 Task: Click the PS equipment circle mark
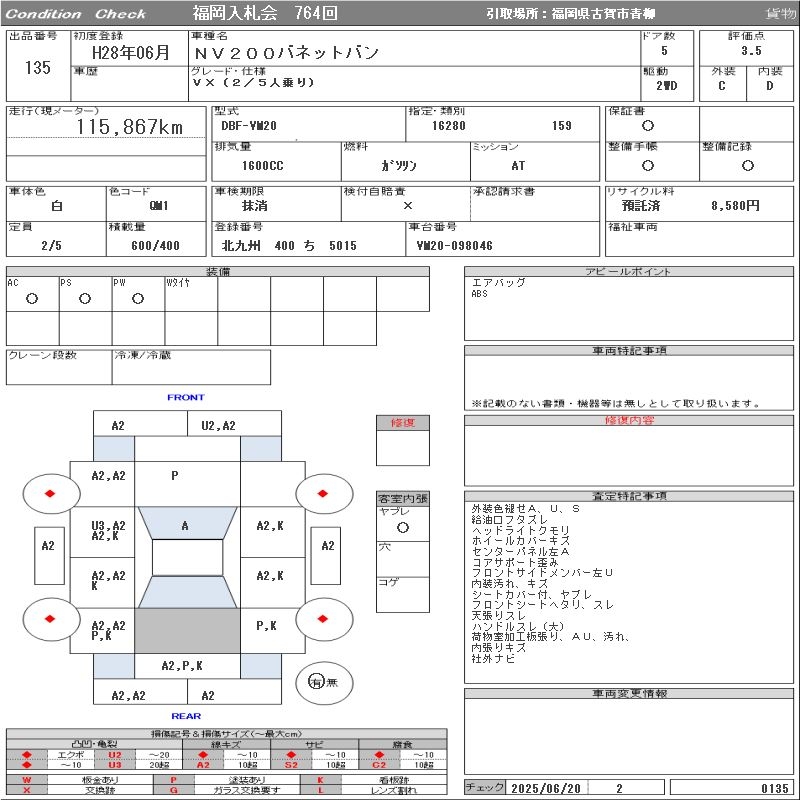[x=85, y=298]
